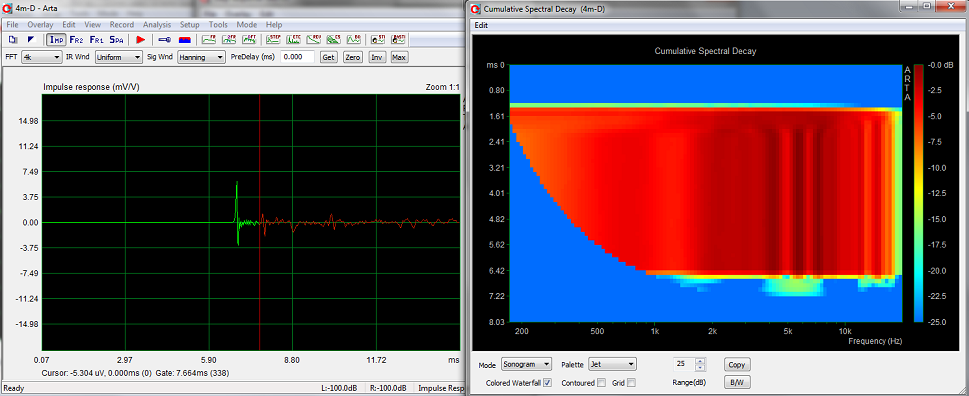Click the Cumulative Spectral Decay window title icon

pyautogui.click(x=475, y=9)
